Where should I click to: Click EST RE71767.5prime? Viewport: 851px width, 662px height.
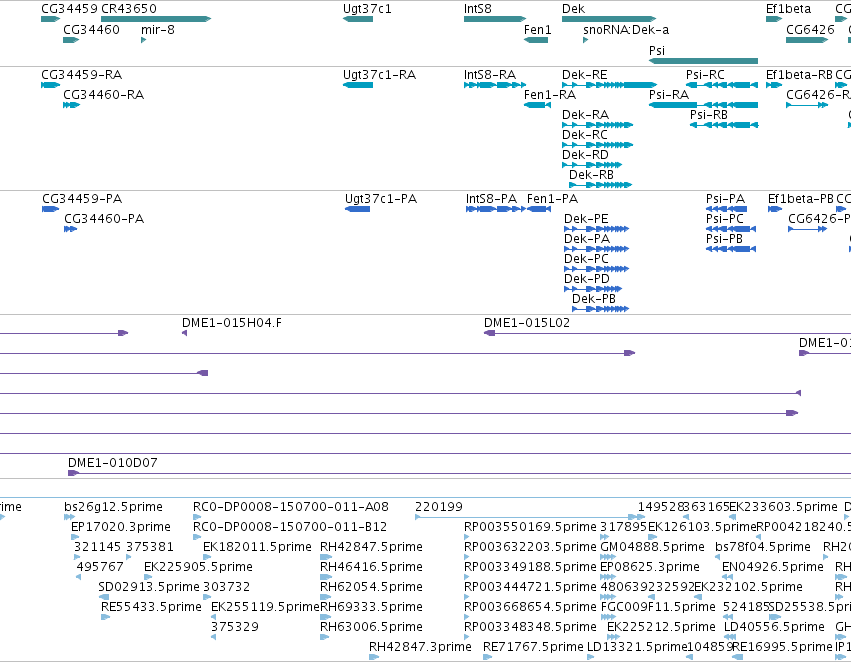coord(487,657)
